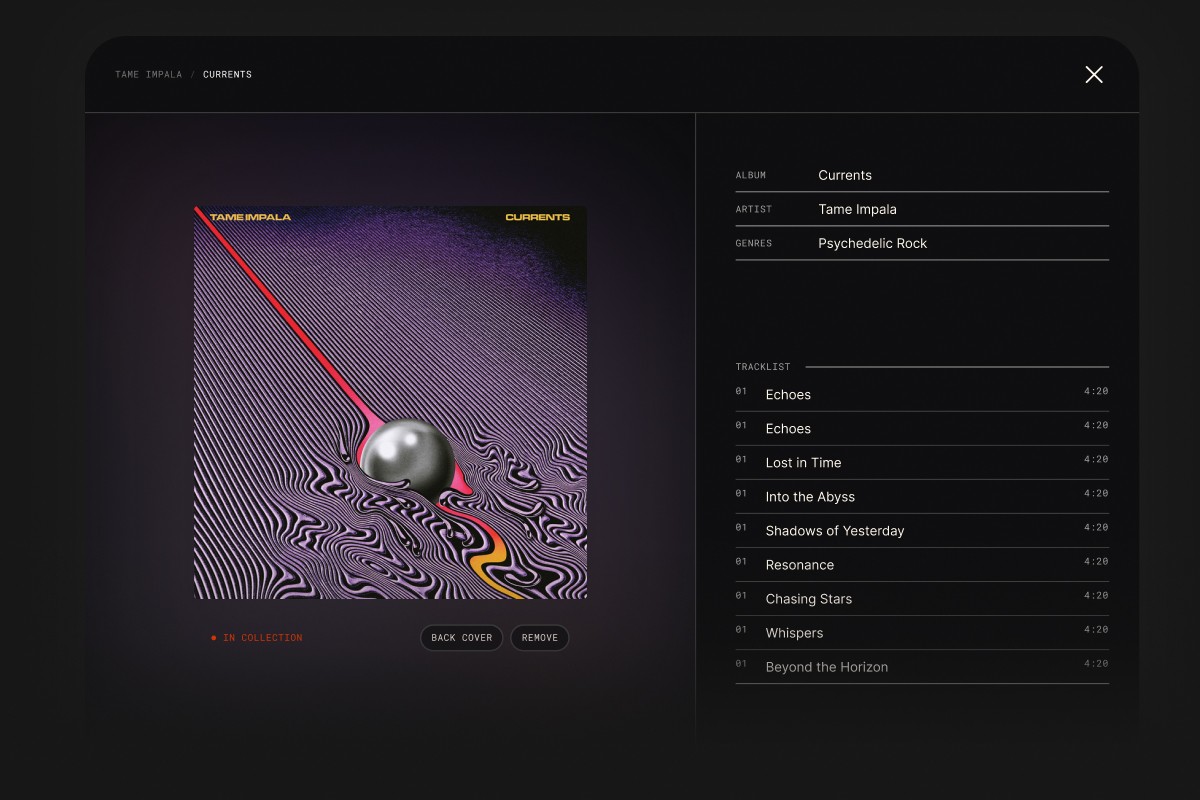
Task: Select the track Into the Abyss
Action: (x=809, y=496)
